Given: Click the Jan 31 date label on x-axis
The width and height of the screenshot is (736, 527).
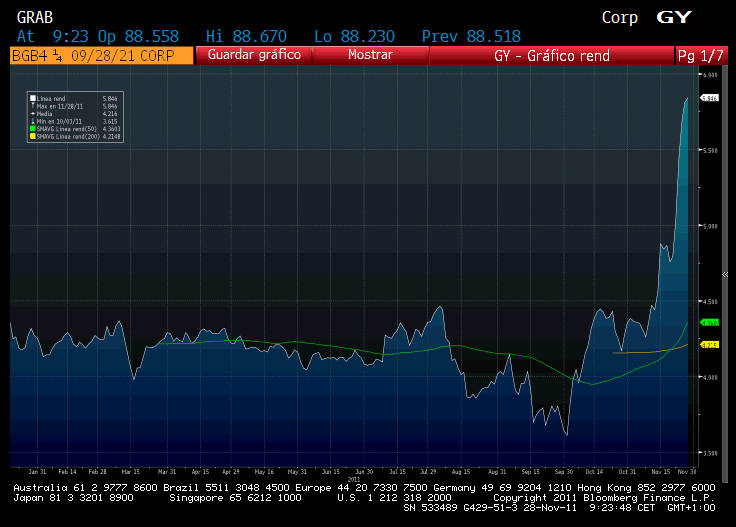Looking at the screenshot, I should pyautogui.click(x=37, y=472).
